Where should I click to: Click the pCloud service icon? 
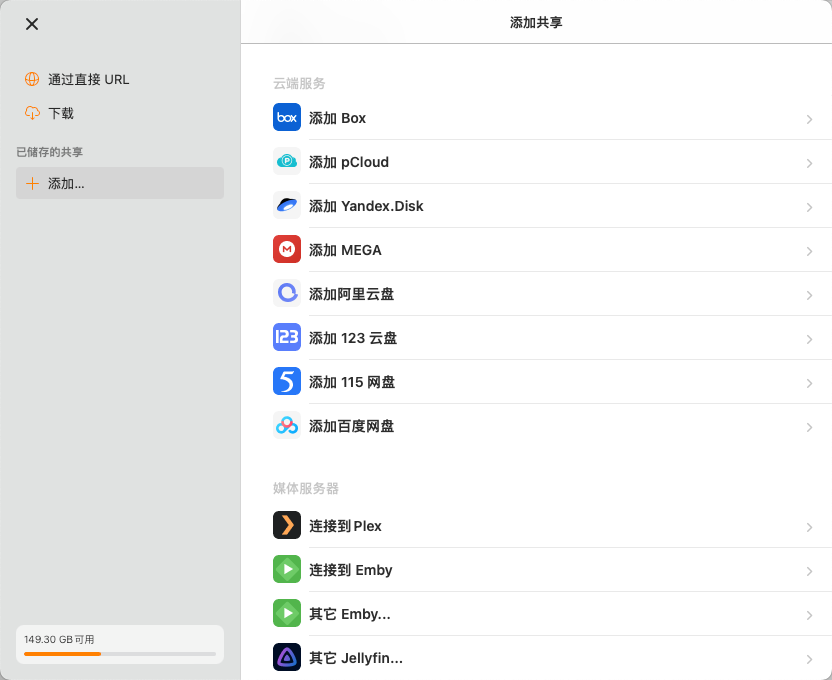tap(287, 161)
